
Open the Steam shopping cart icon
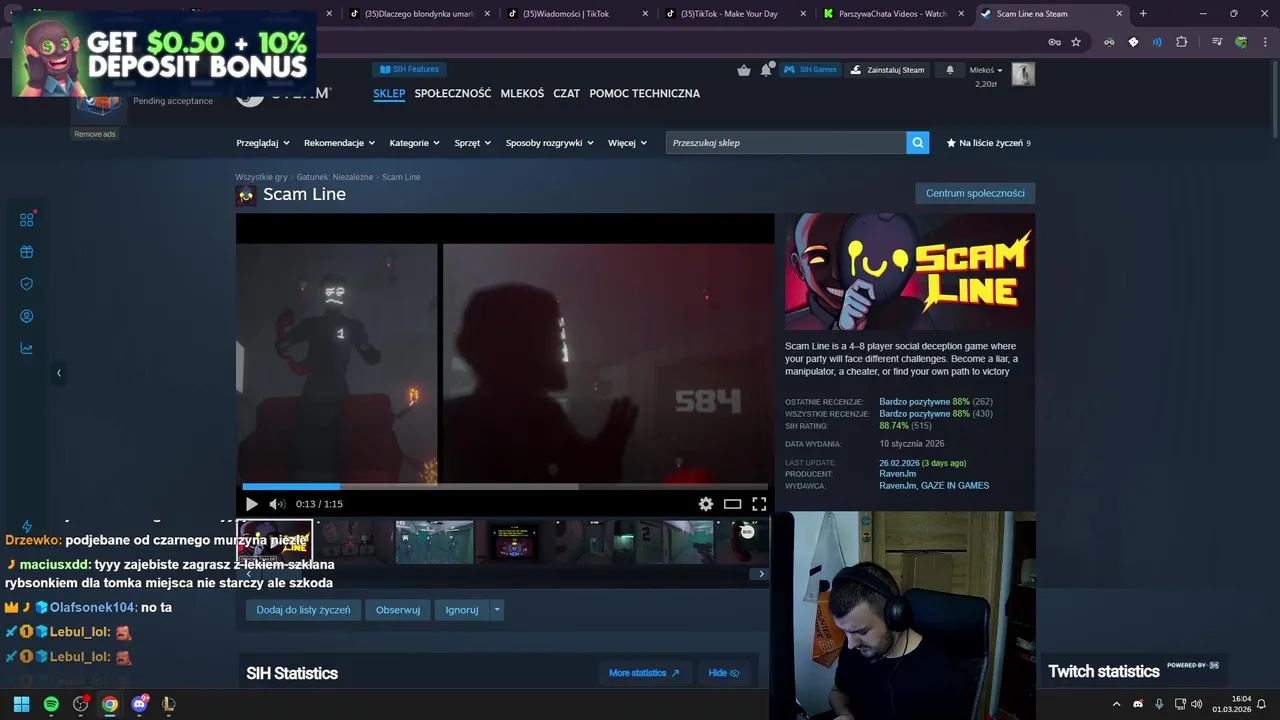744,70
